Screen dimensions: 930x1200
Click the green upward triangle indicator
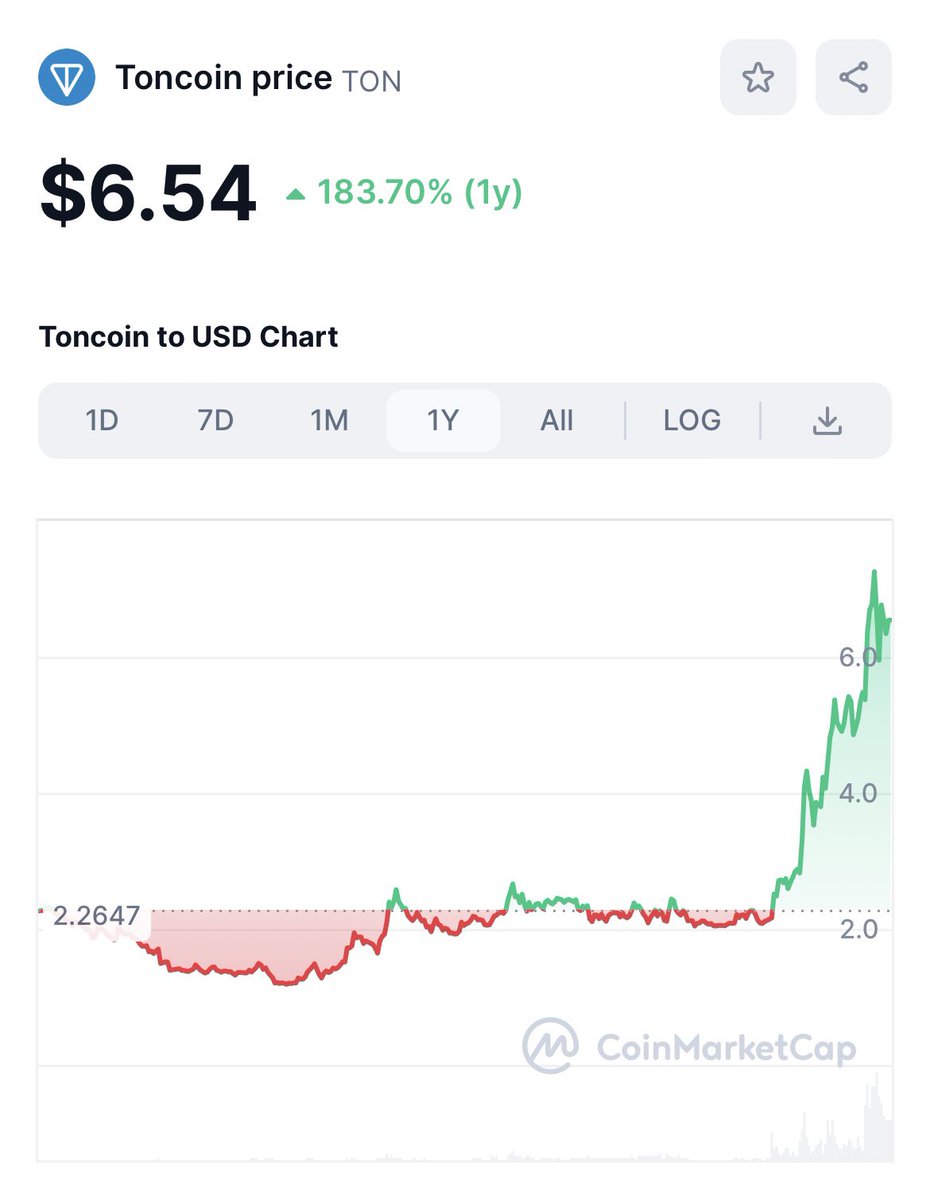(295, 194)
